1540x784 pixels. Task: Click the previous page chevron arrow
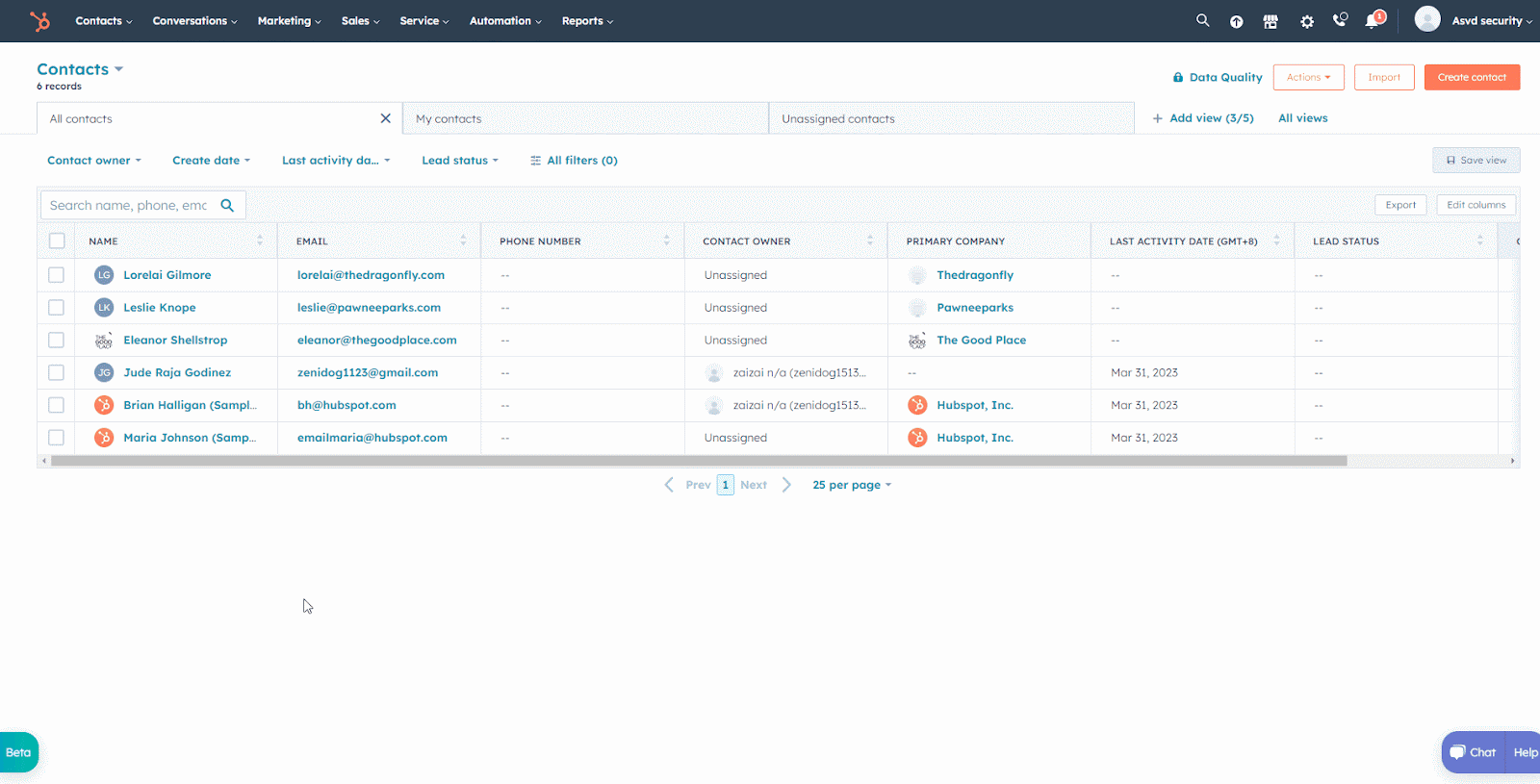669,485
